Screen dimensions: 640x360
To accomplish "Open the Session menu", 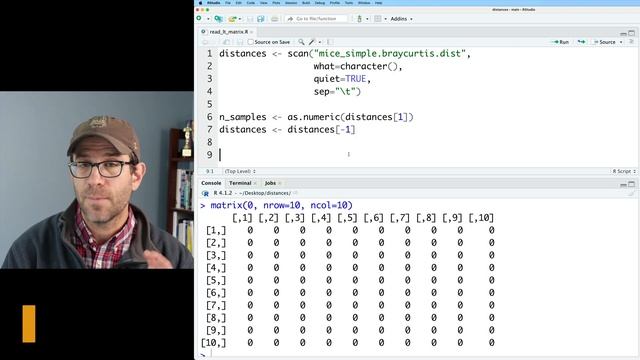I will 291,3.
